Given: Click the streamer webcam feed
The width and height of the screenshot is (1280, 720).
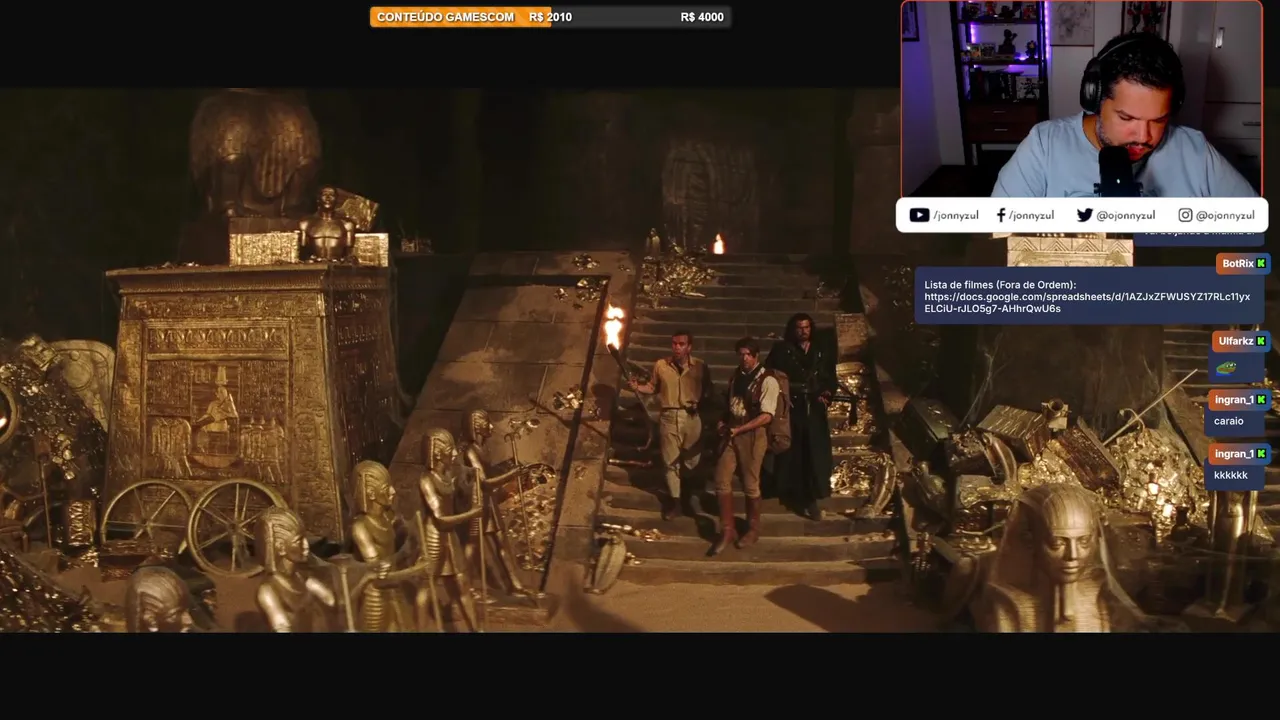Looking at the screenshot, I should (1082, 99).
